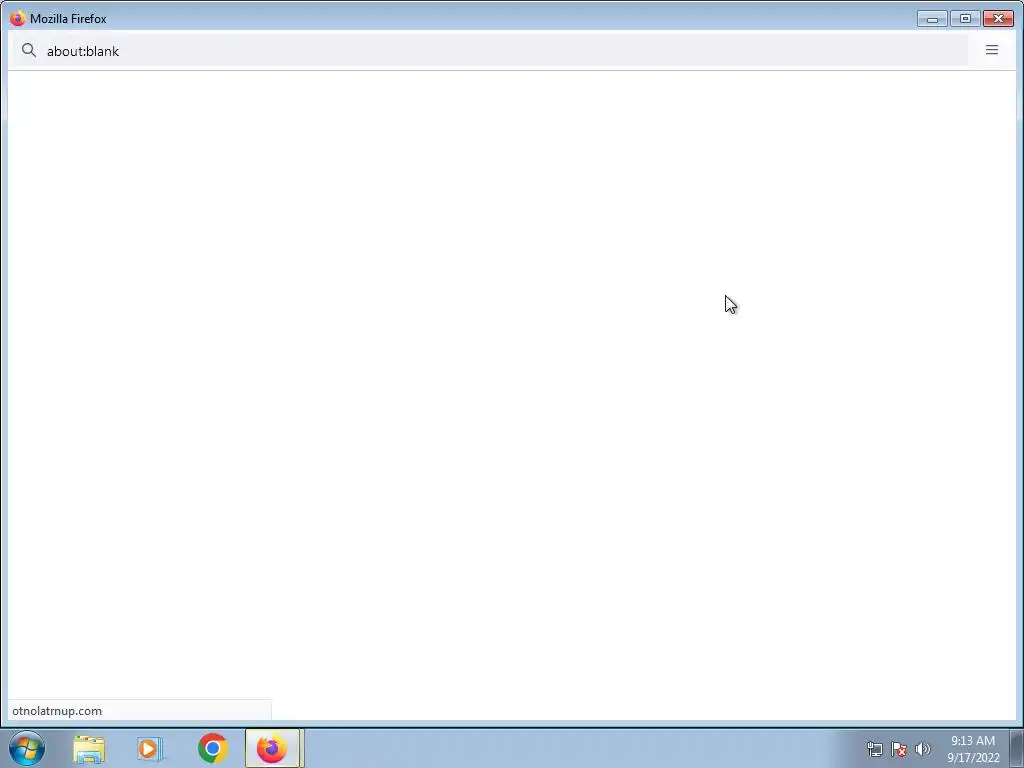Open Google Chrome from the taskbar

tap(212, 748)
